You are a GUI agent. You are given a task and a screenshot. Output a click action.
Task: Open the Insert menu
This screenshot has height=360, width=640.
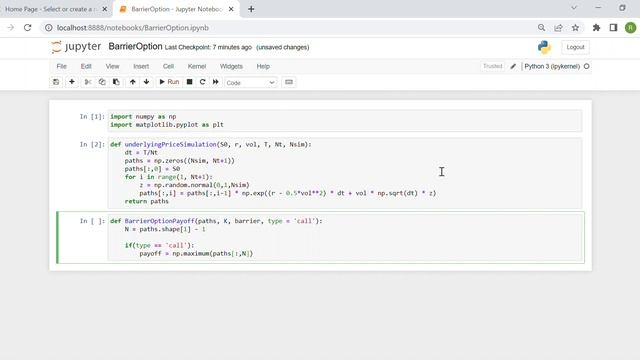pyautogui.click(x=141, y=66)
